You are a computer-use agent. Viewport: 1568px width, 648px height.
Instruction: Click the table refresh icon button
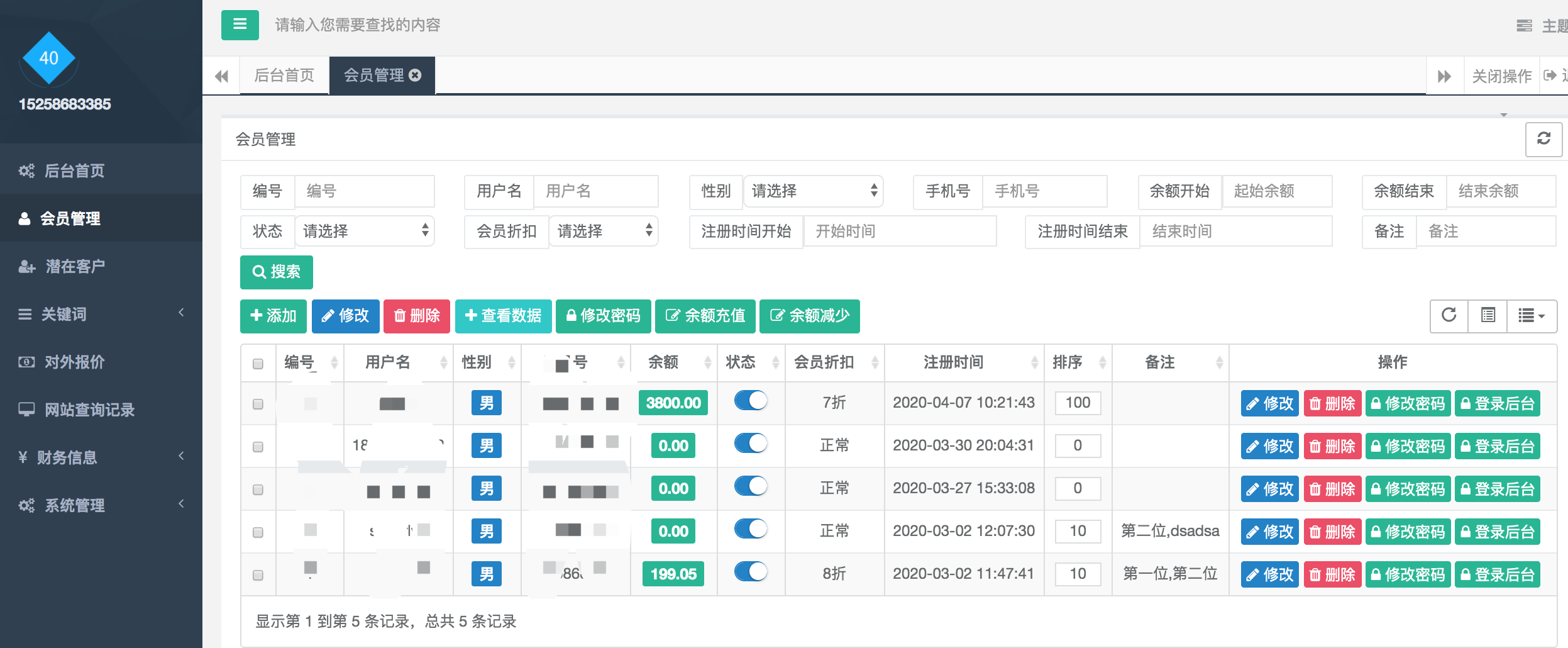click(1449, 315)
